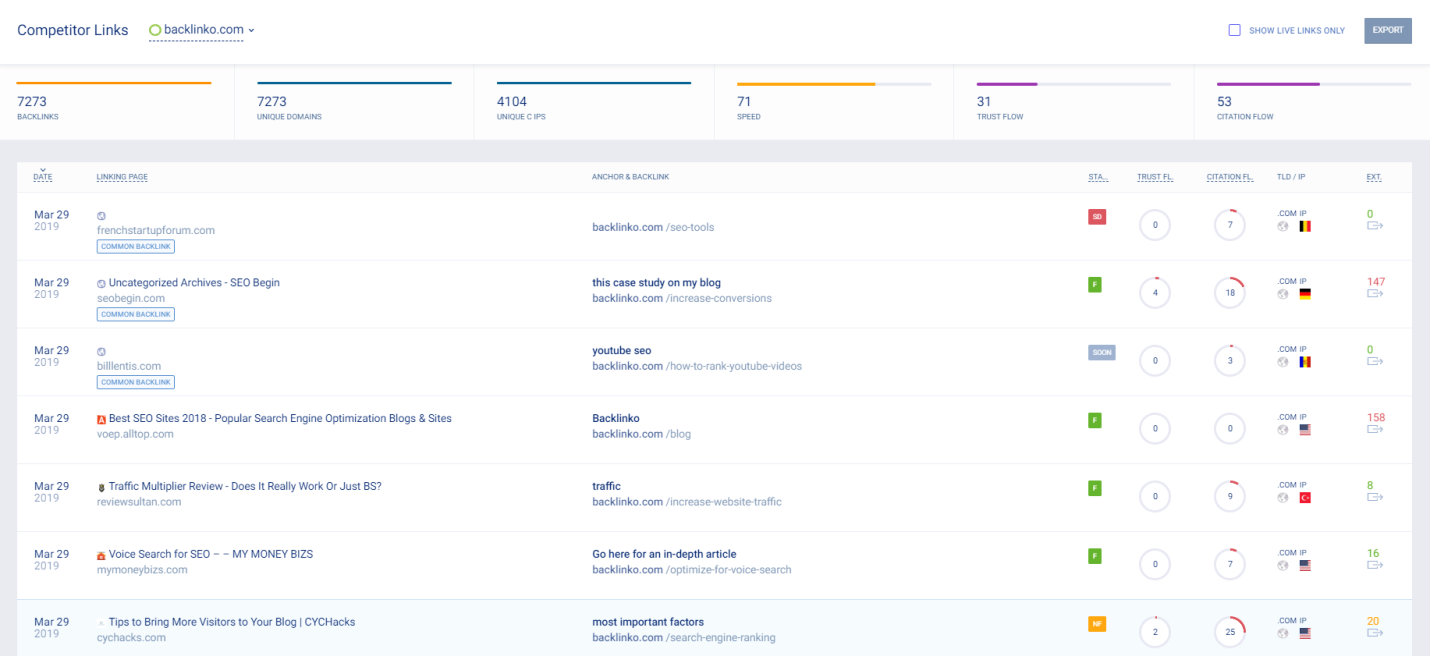
Task: Click red SD status badge for frenchstartupforum.com
Action: (x=1097, y=216)
